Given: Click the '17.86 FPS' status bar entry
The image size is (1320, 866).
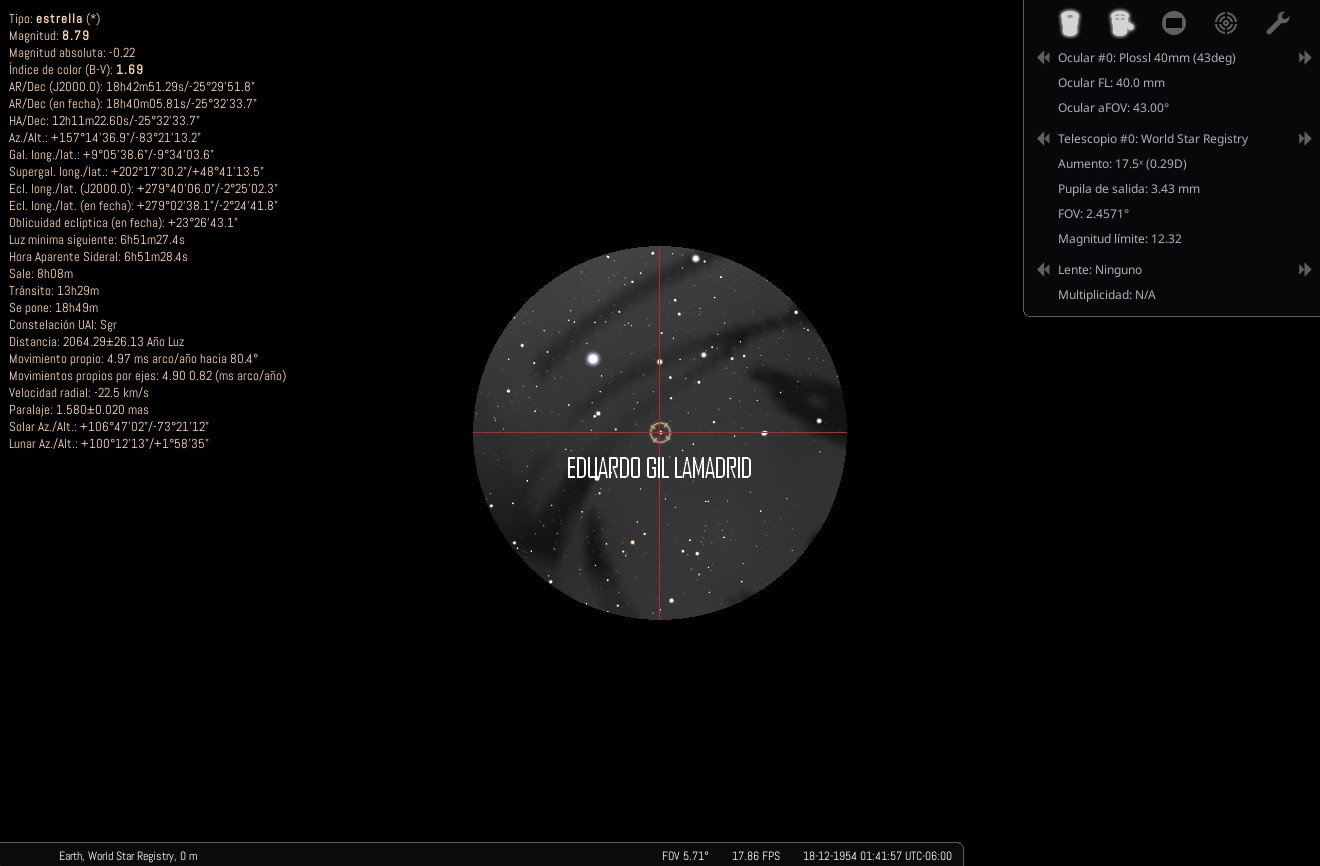Looking at the screenshot, I should coord(756,856).
